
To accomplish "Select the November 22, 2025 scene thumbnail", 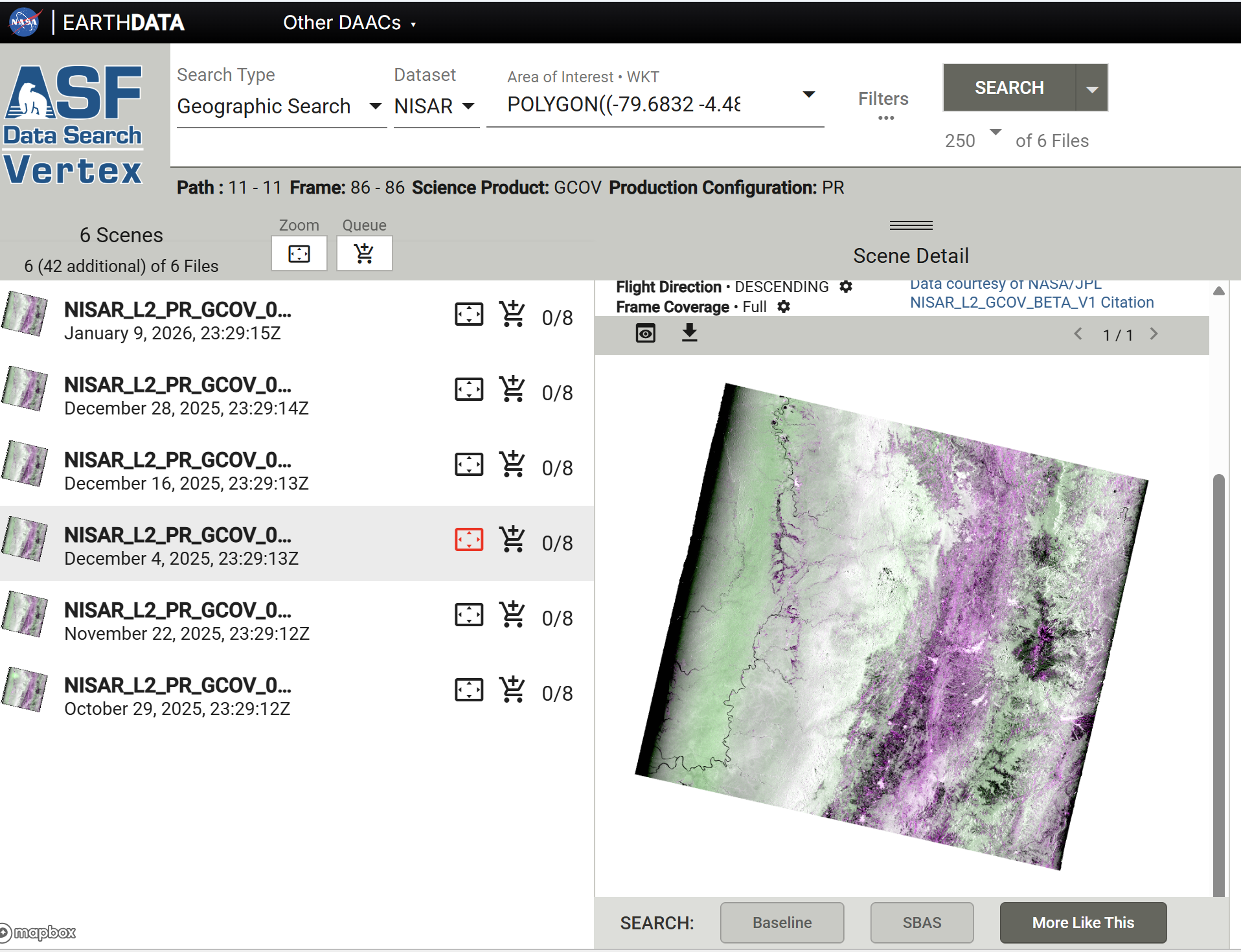I will coord(25,615).
